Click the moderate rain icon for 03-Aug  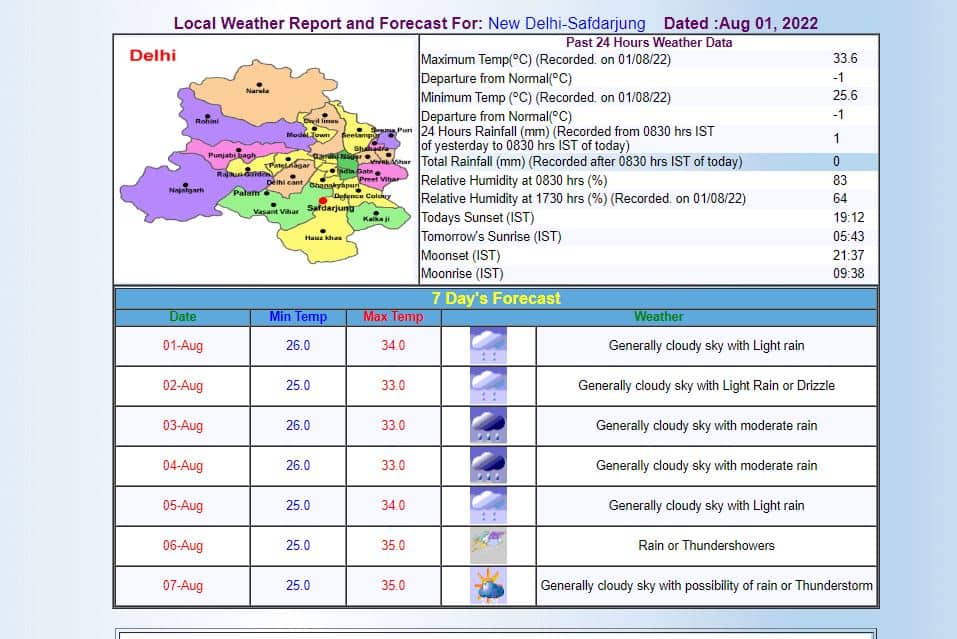point(487,425)
